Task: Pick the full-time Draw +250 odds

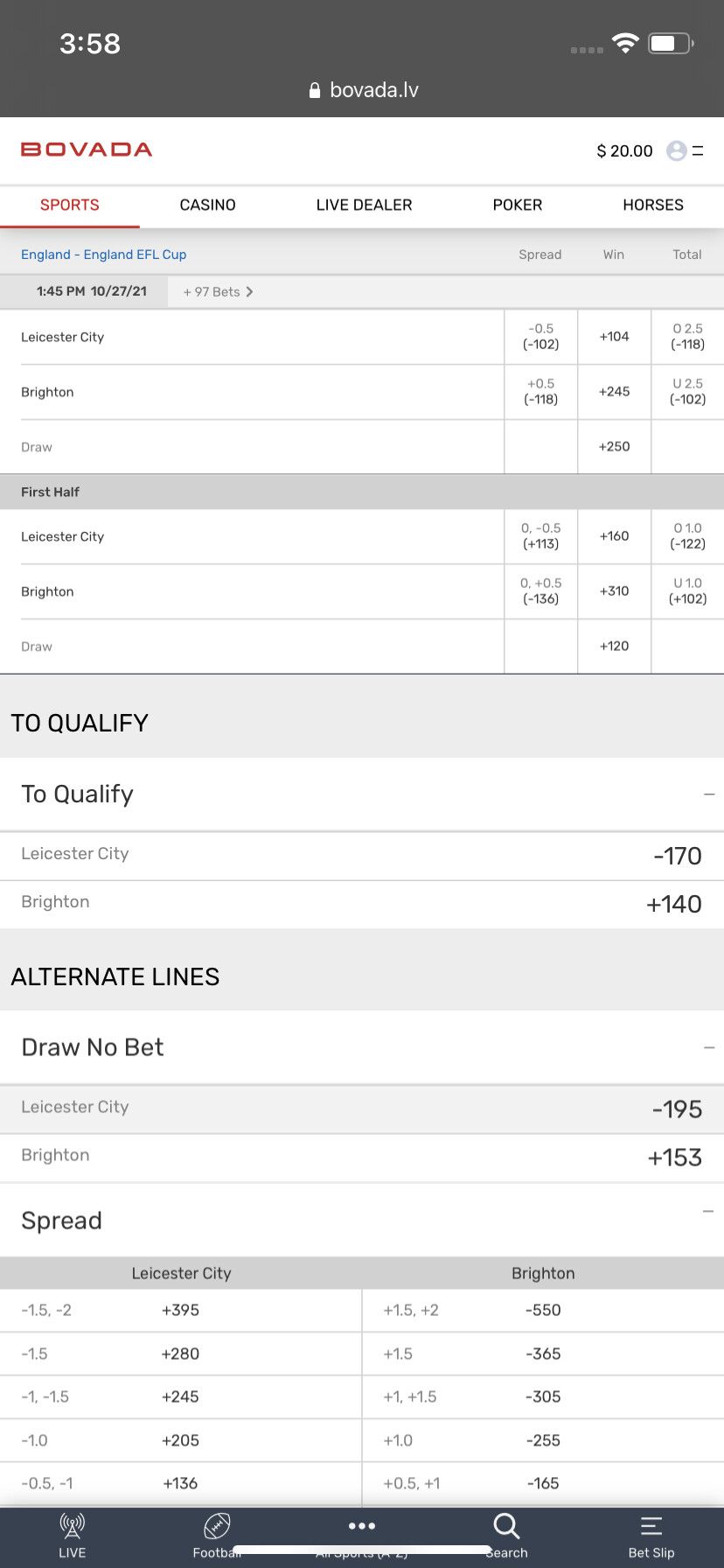Action: [x=614, y=446]
